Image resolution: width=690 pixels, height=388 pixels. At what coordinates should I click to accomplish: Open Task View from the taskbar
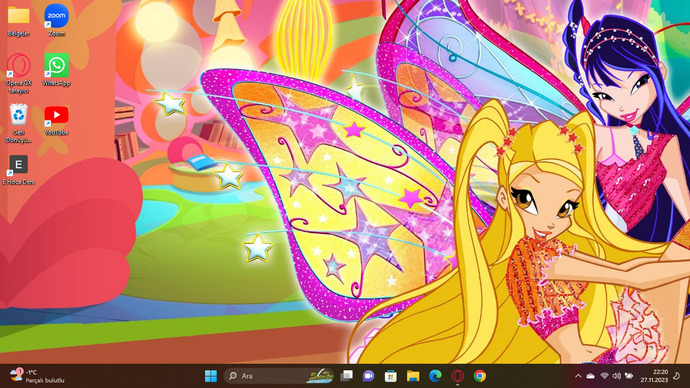[x=347, y=376]
